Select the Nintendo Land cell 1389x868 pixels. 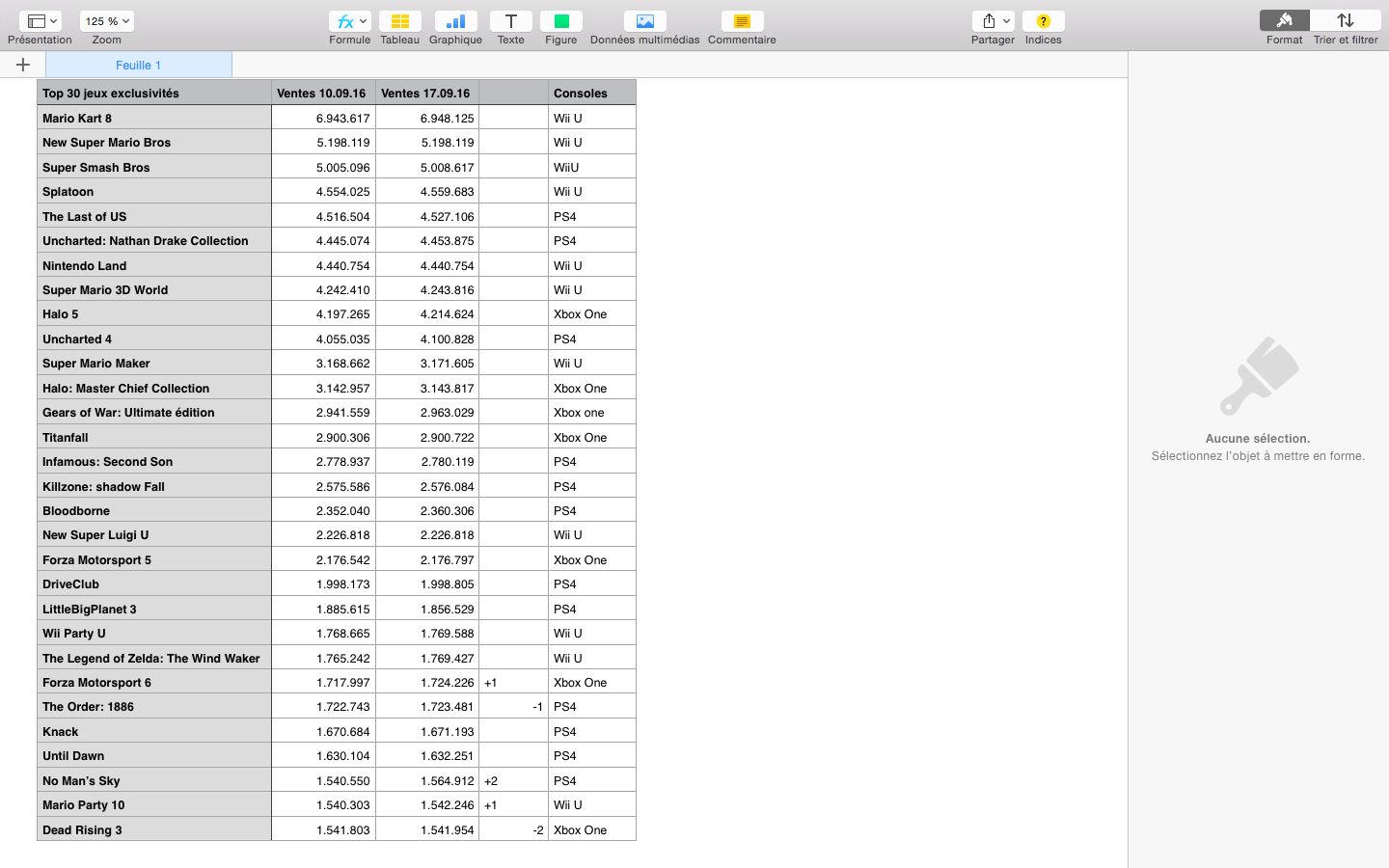154,265
